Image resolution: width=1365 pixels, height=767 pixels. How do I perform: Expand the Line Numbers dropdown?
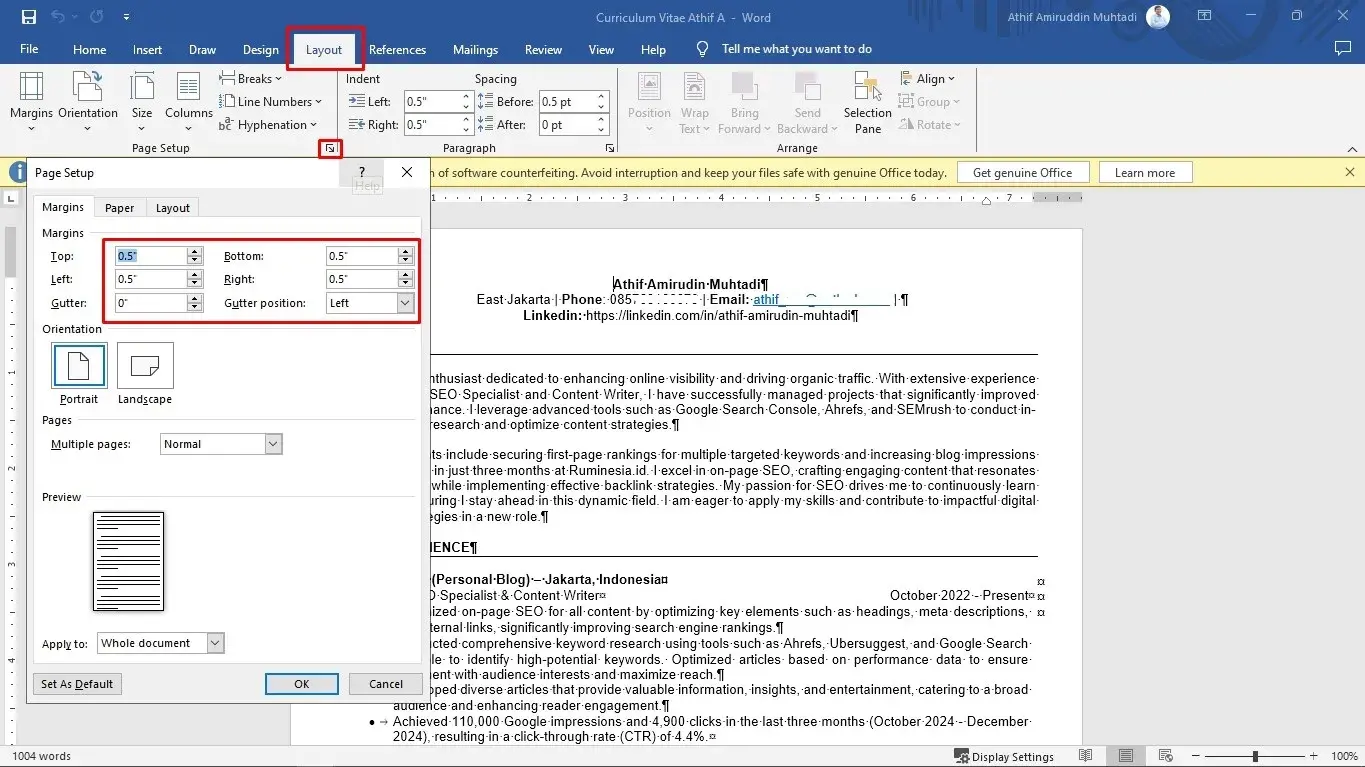tap(271, 102)
